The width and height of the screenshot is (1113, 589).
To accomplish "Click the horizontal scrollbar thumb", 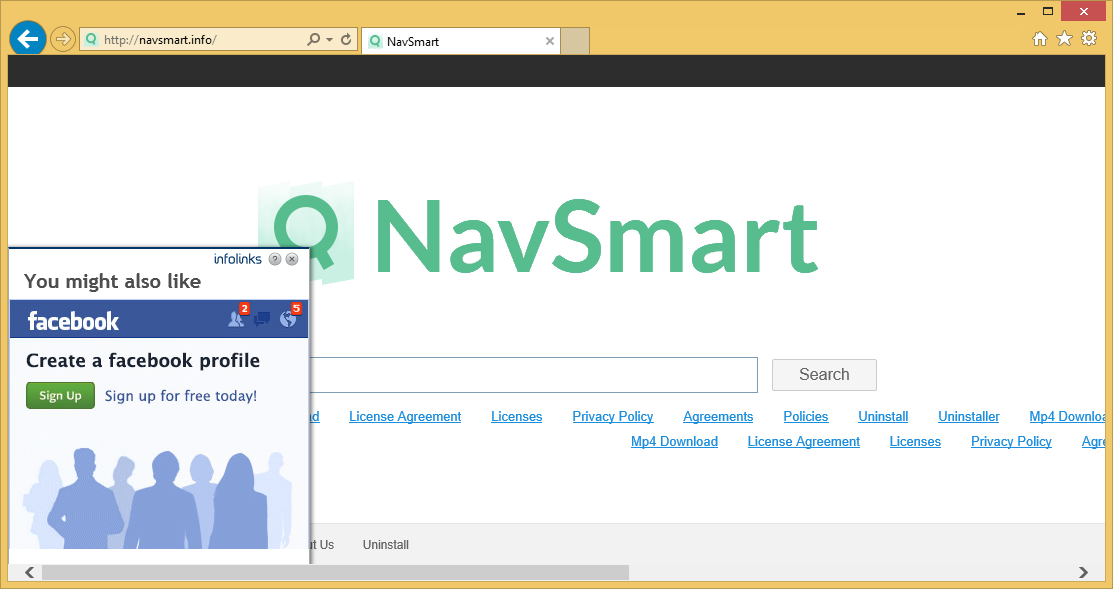I will click(x=335, y=572).
